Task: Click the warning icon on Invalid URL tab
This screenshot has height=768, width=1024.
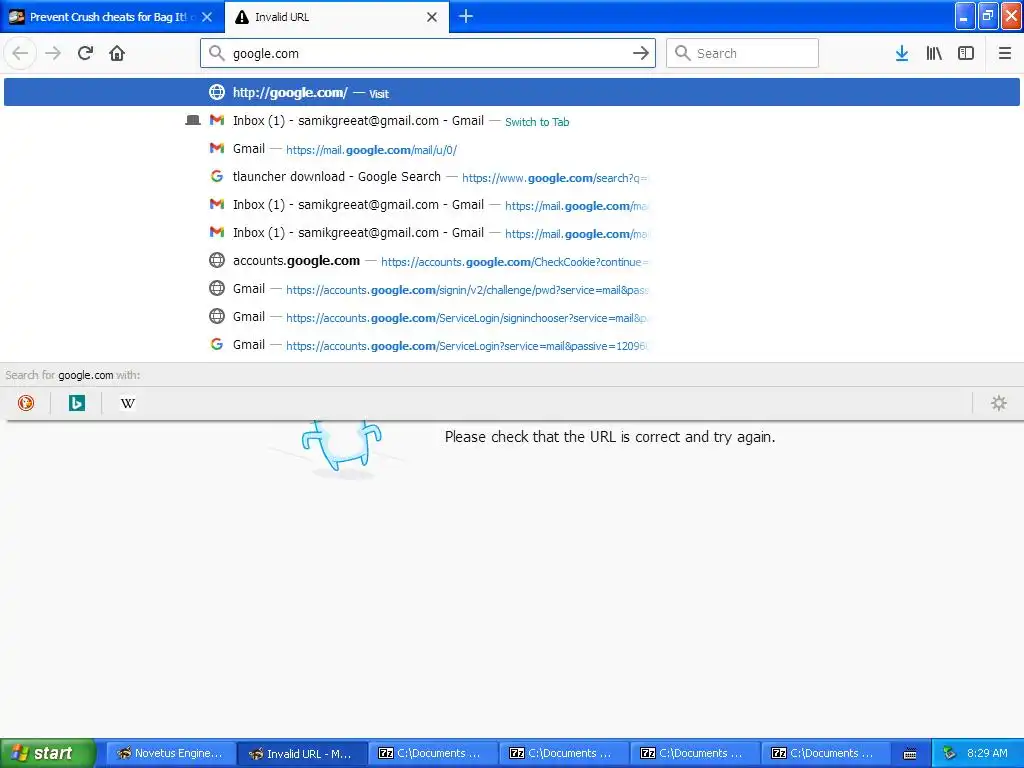Action: coord(242,17)
